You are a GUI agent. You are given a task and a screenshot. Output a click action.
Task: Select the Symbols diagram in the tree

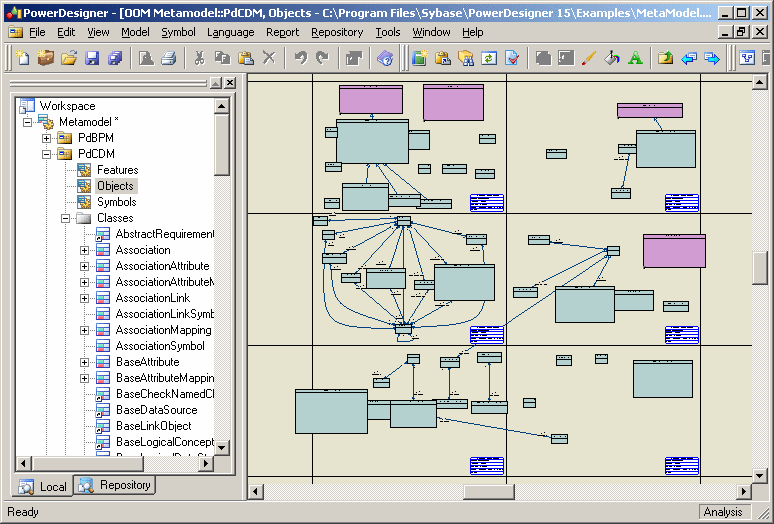pos(116,202)
